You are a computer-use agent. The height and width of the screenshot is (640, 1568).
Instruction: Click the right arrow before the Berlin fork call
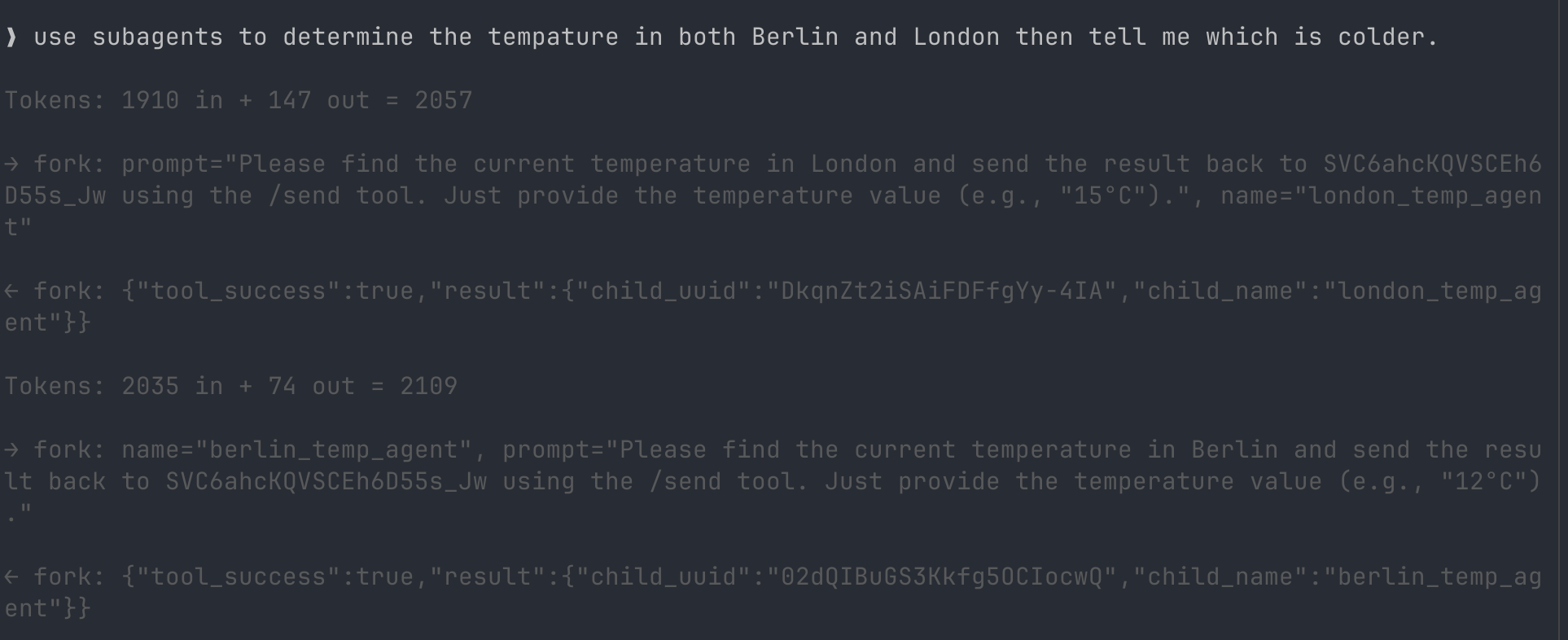coord(11,450)
